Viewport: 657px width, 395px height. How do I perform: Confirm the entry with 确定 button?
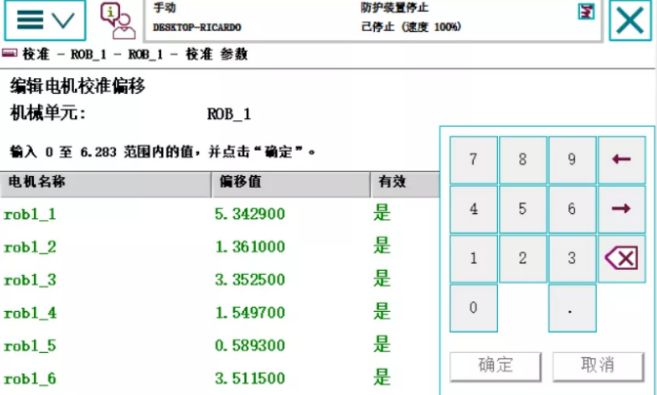[496, 366]
